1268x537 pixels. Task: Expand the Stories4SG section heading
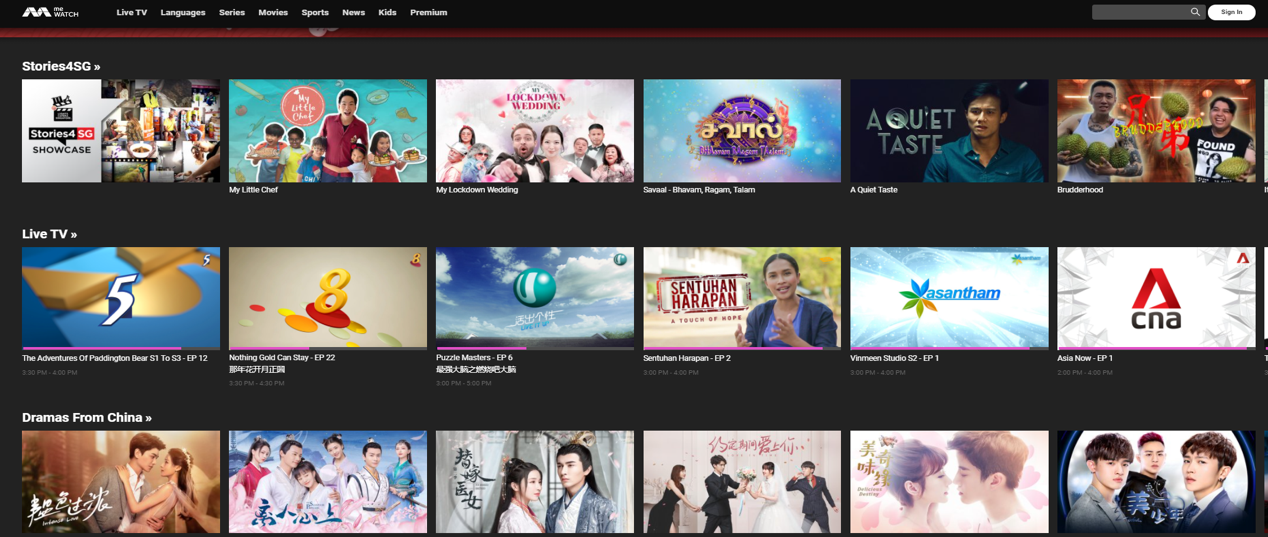pos(61,66)
